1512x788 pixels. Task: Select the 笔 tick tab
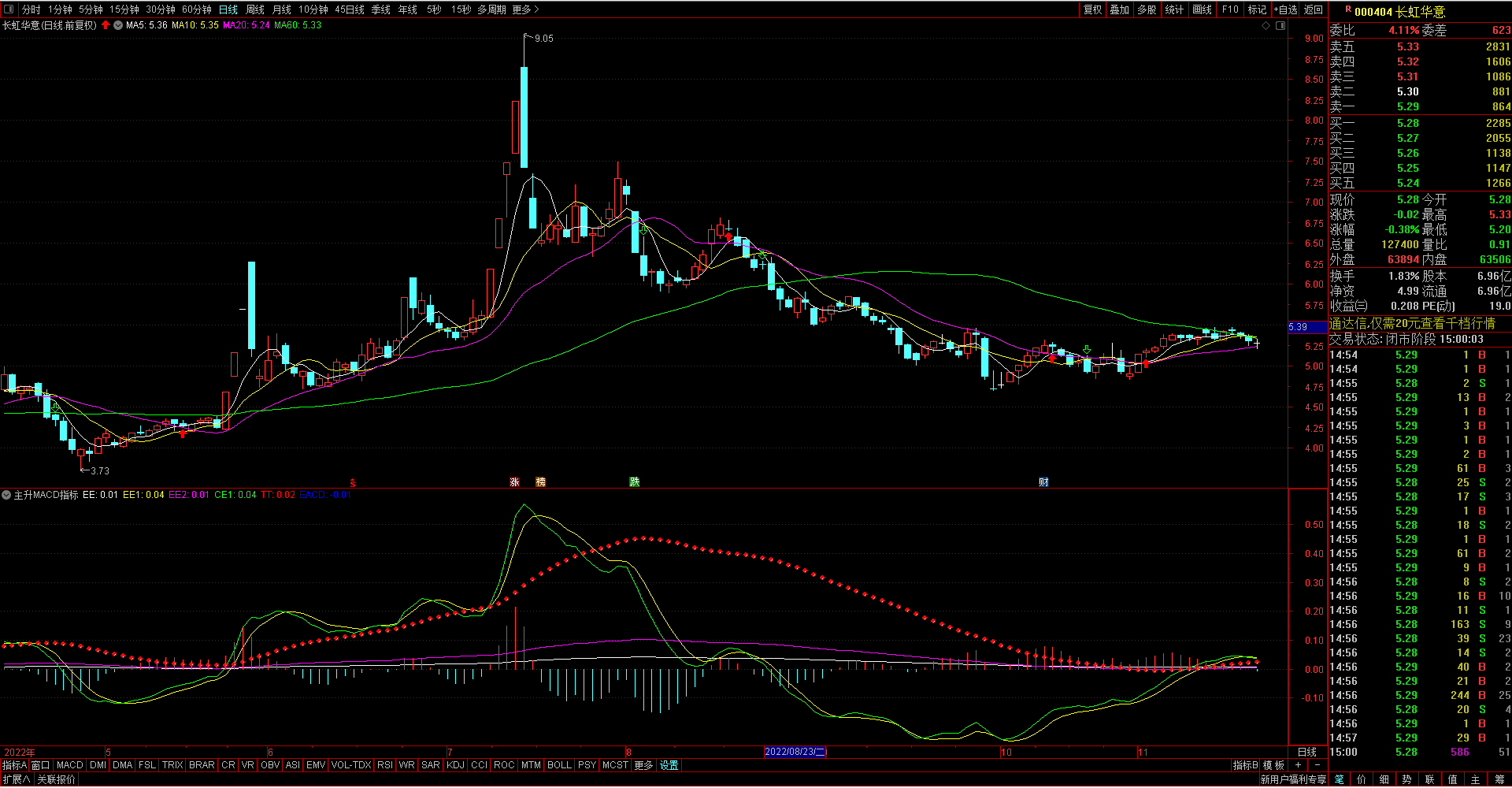click(1340, 779)
